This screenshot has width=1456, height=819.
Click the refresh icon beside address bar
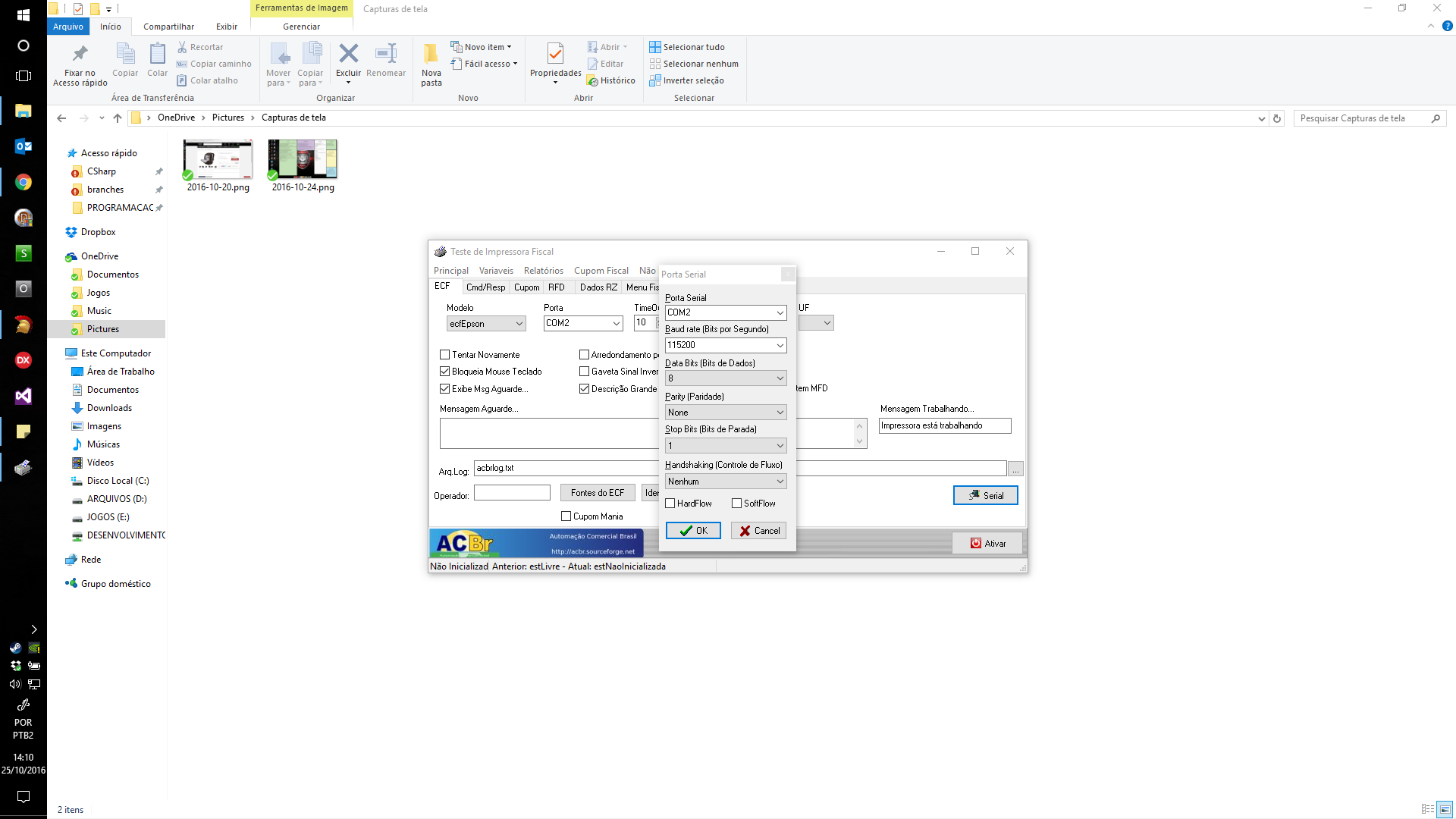[x=1277, y=118]
